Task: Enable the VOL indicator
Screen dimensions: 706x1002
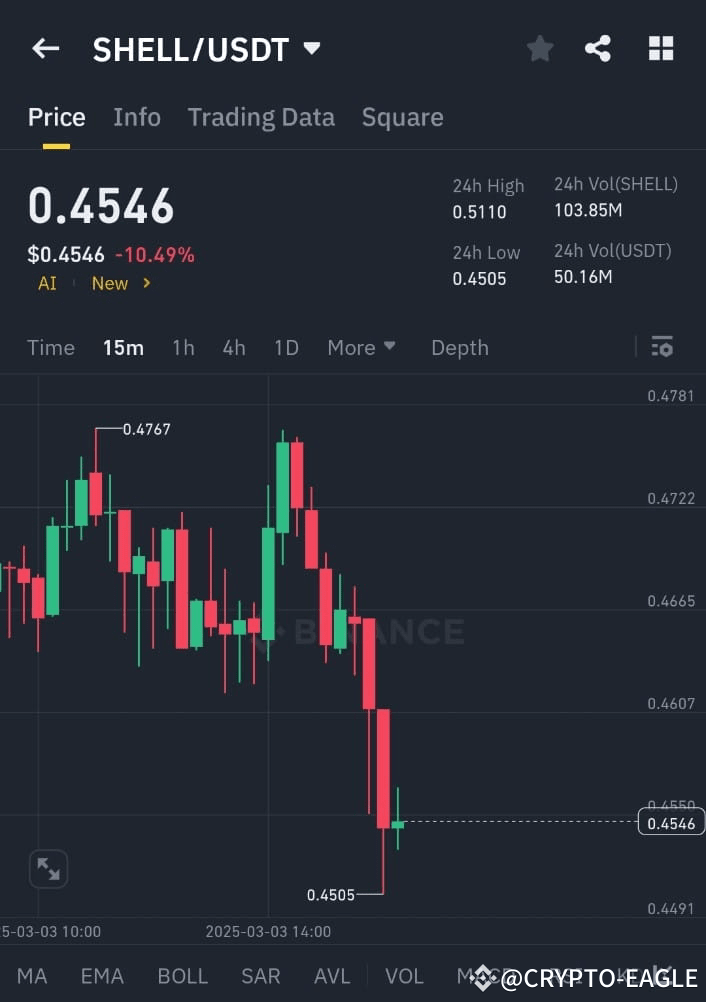Action: point(404,975)
